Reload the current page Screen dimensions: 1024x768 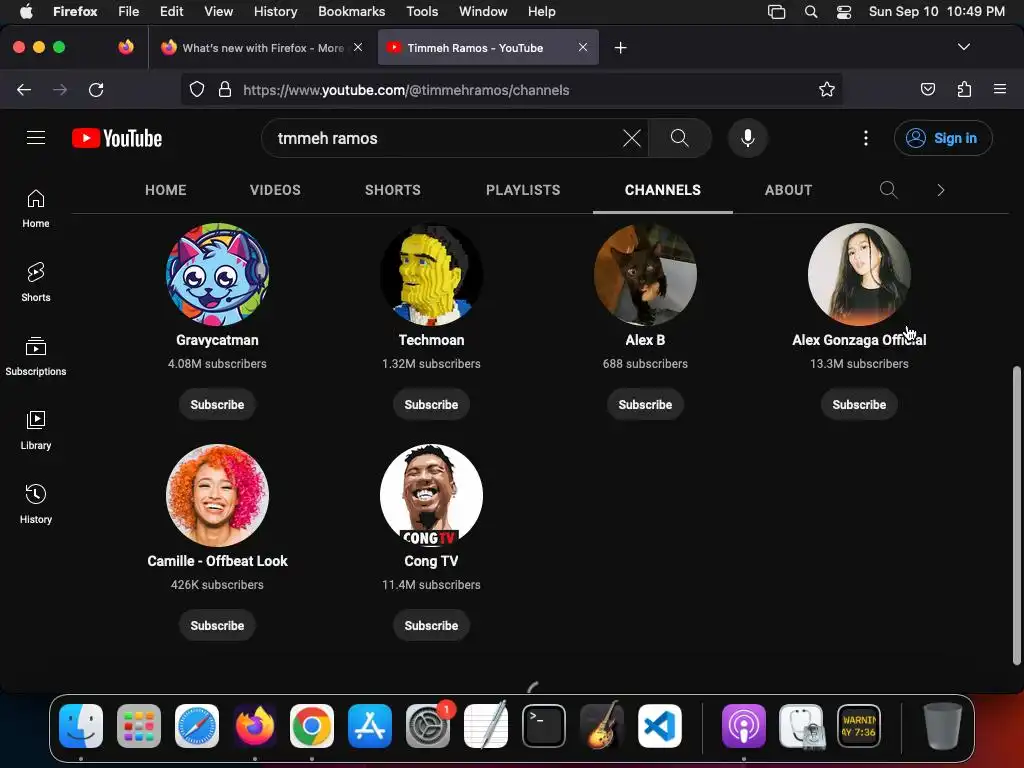pos(96,89)
